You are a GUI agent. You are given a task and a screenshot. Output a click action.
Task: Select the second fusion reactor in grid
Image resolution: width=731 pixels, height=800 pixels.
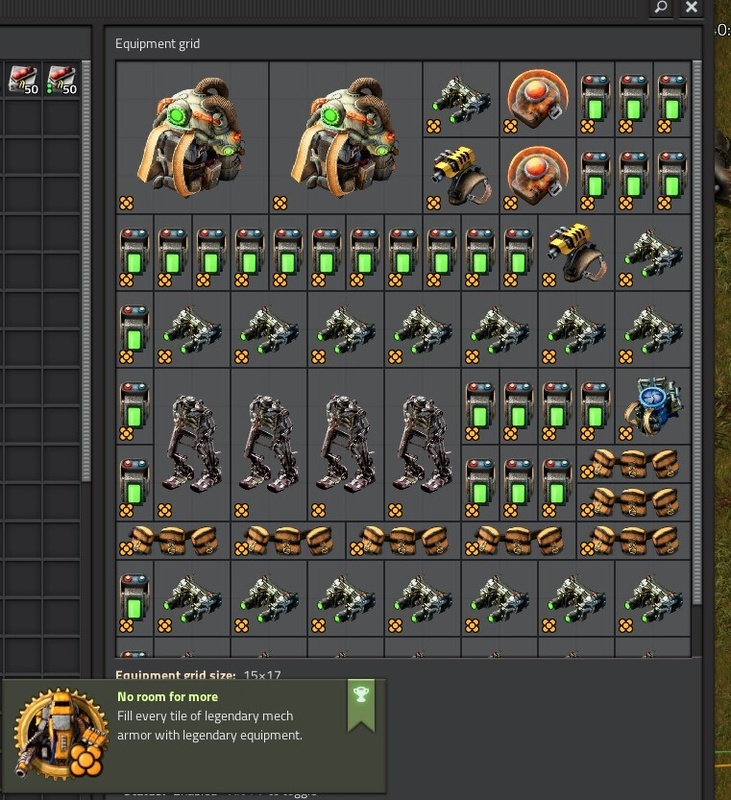click(346, 137)
